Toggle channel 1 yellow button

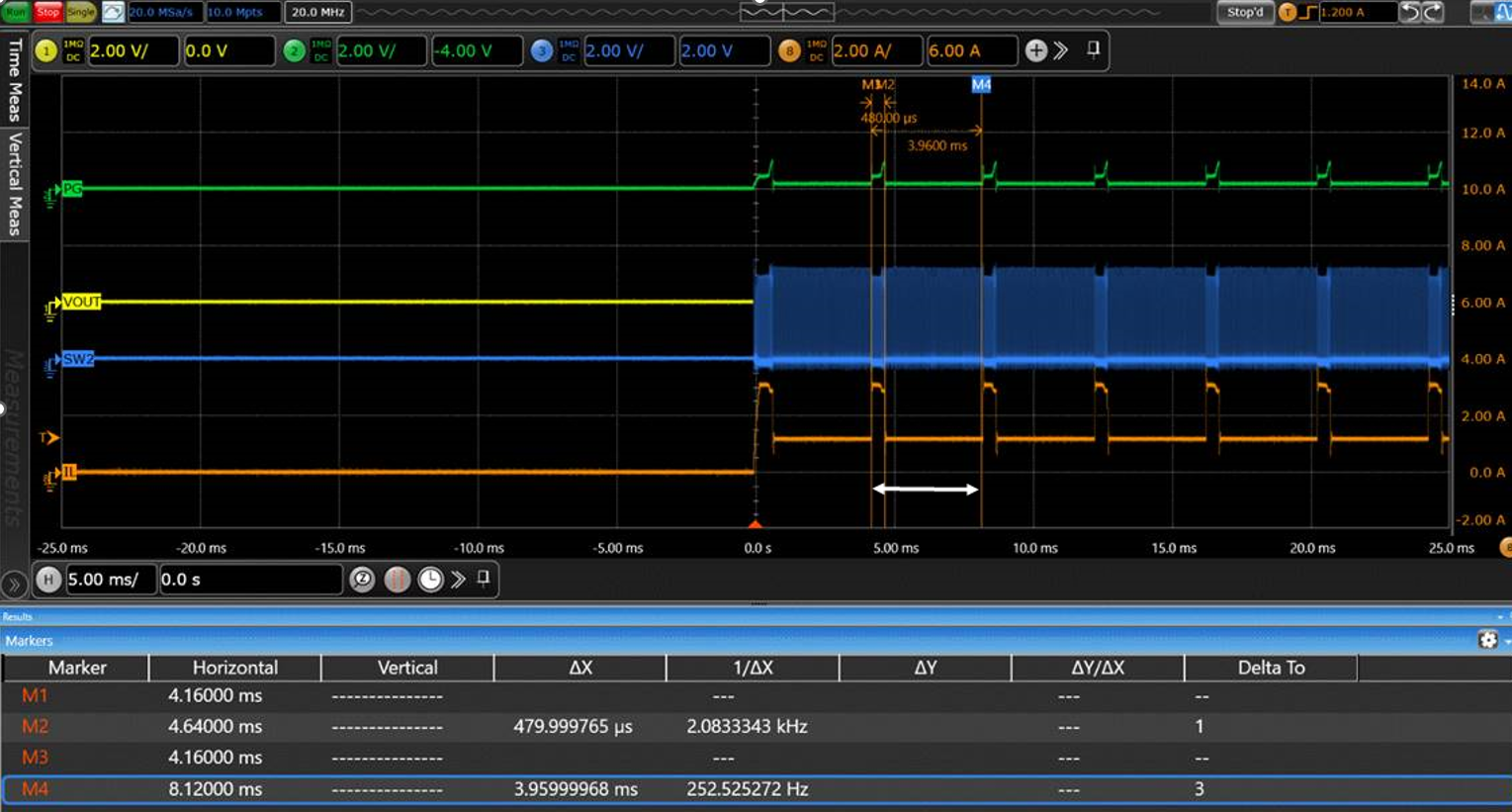pos(45,50)
